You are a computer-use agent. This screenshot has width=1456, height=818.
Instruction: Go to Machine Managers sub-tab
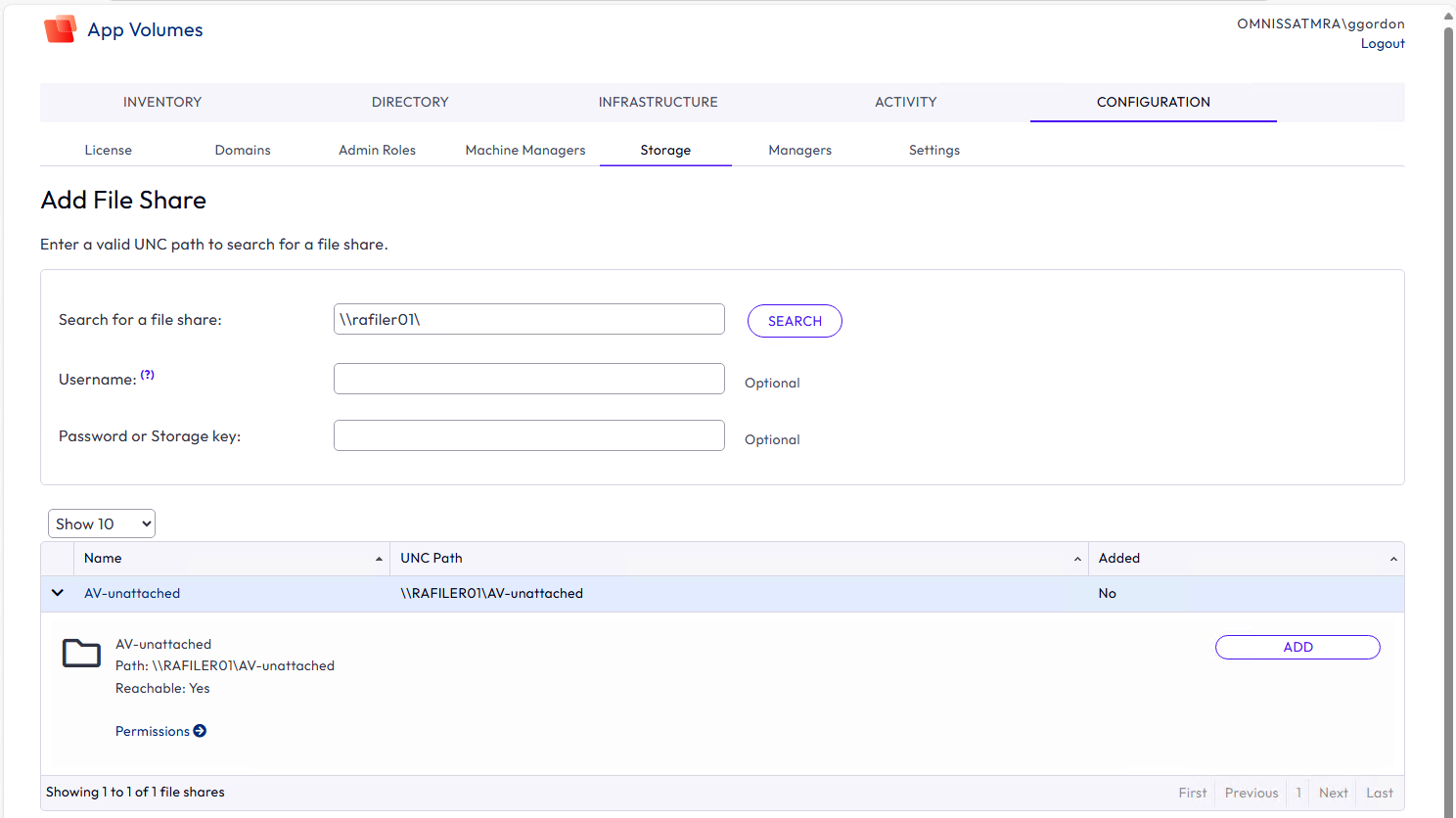[525, 150]
